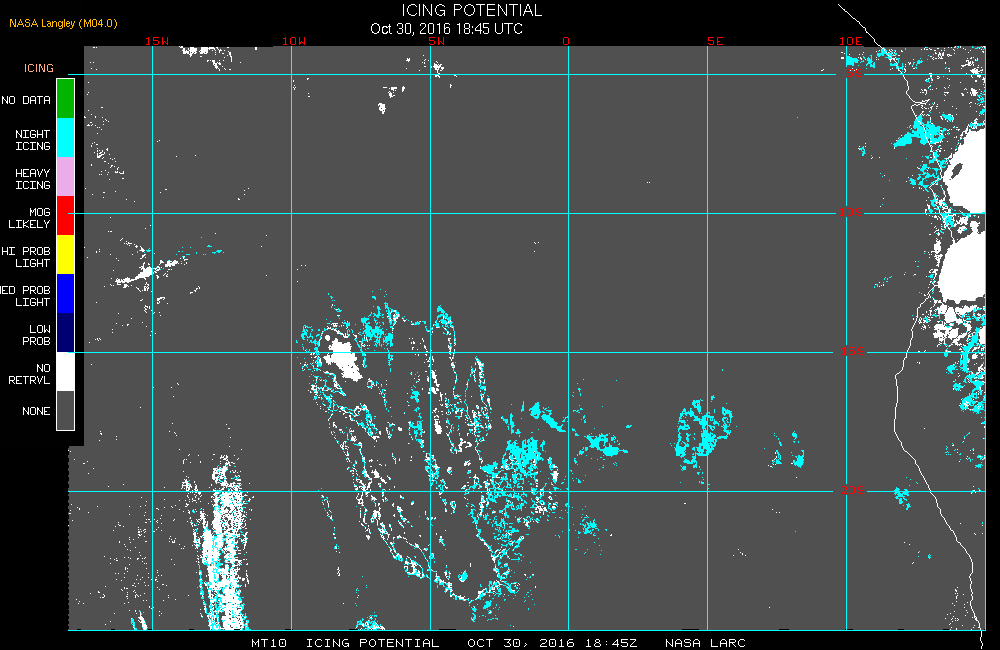Click the yellow HI PROB LIGHT swatch
Image resolution: width=1000 pixels, height=650 pixels.
point(66,255)
